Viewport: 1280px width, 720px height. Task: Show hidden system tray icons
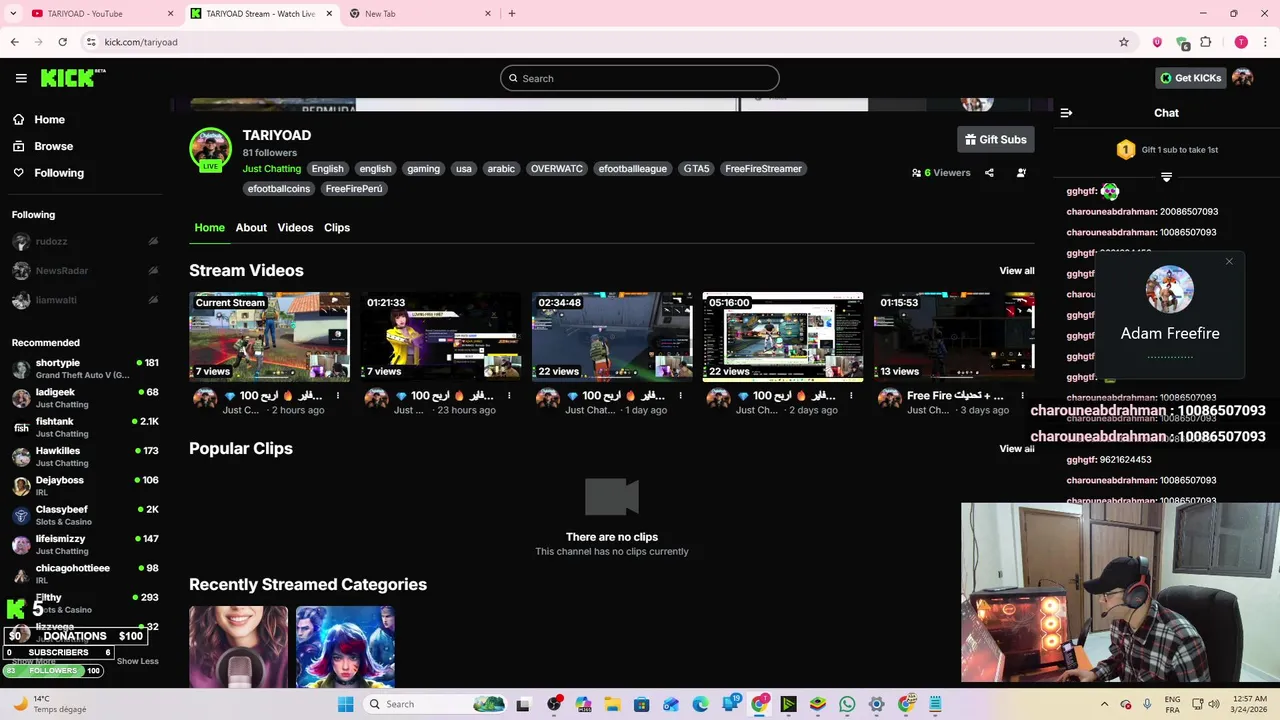1104,704
